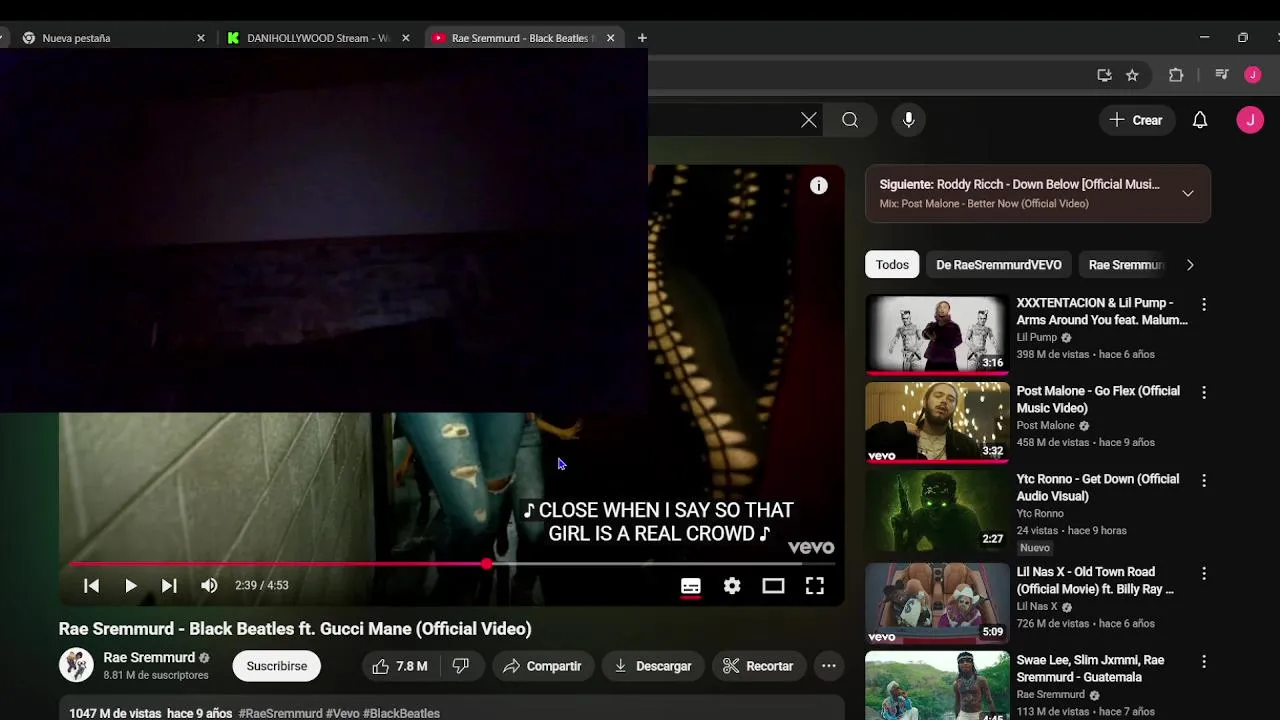Expand the Siguiente mix playlist panel
This screenshot has width=1280, height=720.
point(1188,193)
